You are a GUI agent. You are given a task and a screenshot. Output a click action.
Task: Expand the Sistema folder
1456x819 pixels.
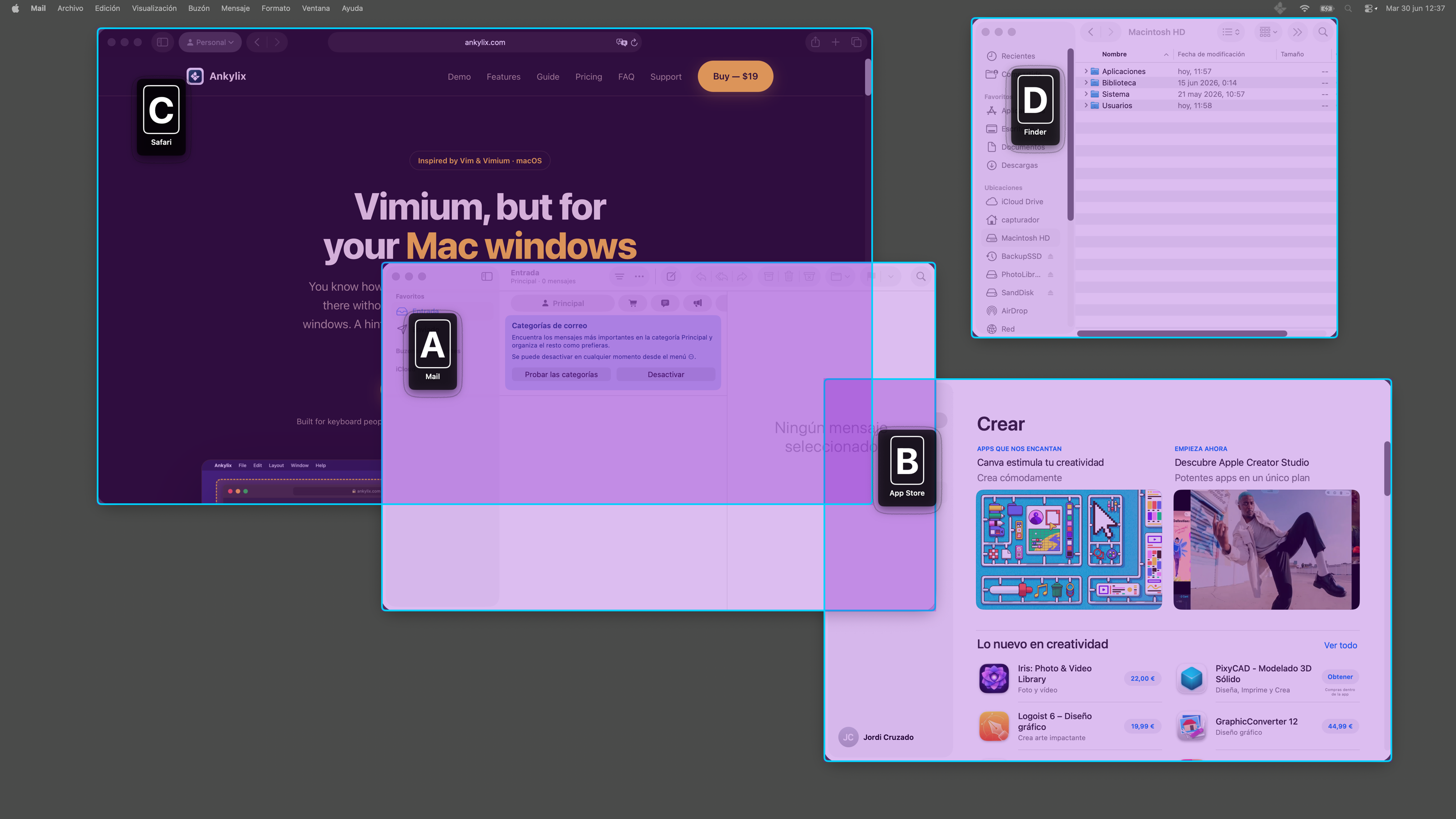pyautogui.click(x=1086, y=94)
